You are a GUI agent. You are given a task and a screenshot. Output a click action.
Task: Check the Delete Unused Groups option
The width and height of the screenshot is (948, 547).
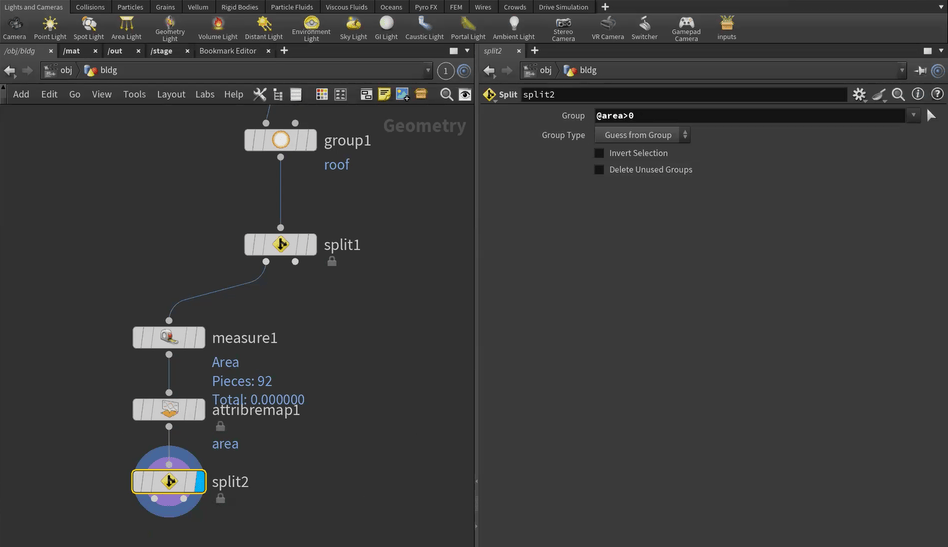click(x=600, y=170)
